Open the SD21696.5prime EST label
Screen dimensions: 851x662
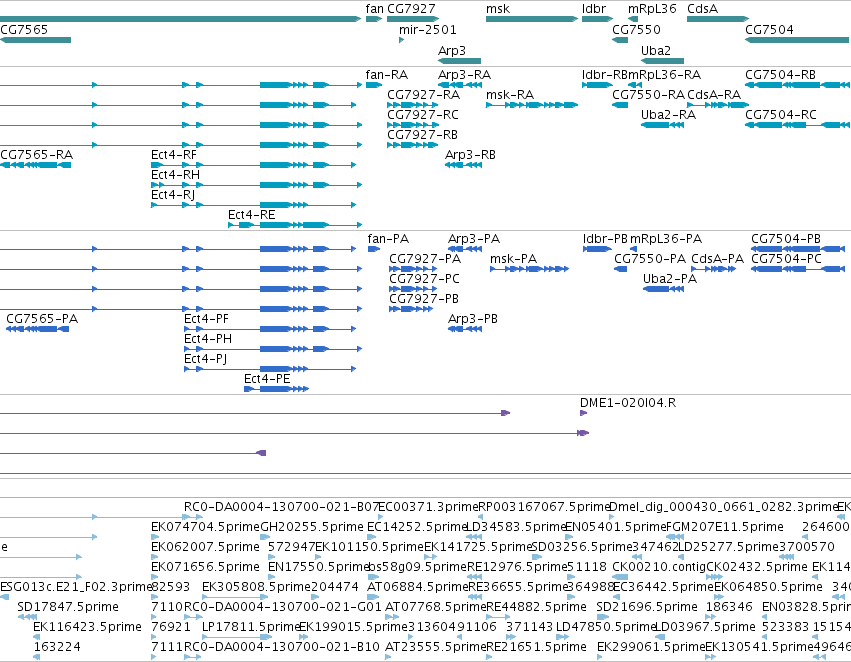pyautogui.click(x=647, y=607)
